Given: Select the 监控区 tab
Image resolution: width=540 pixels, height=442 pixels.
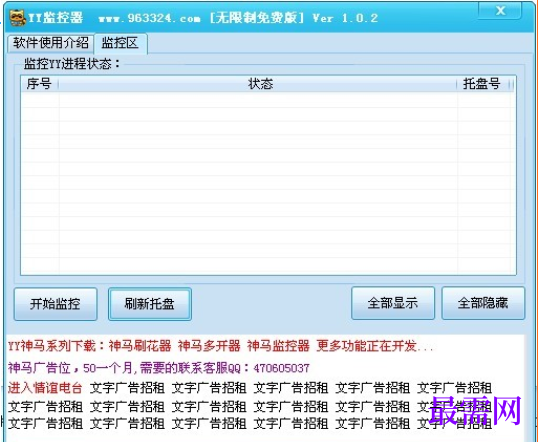Looking at the screenshot, I should (121, 43).
